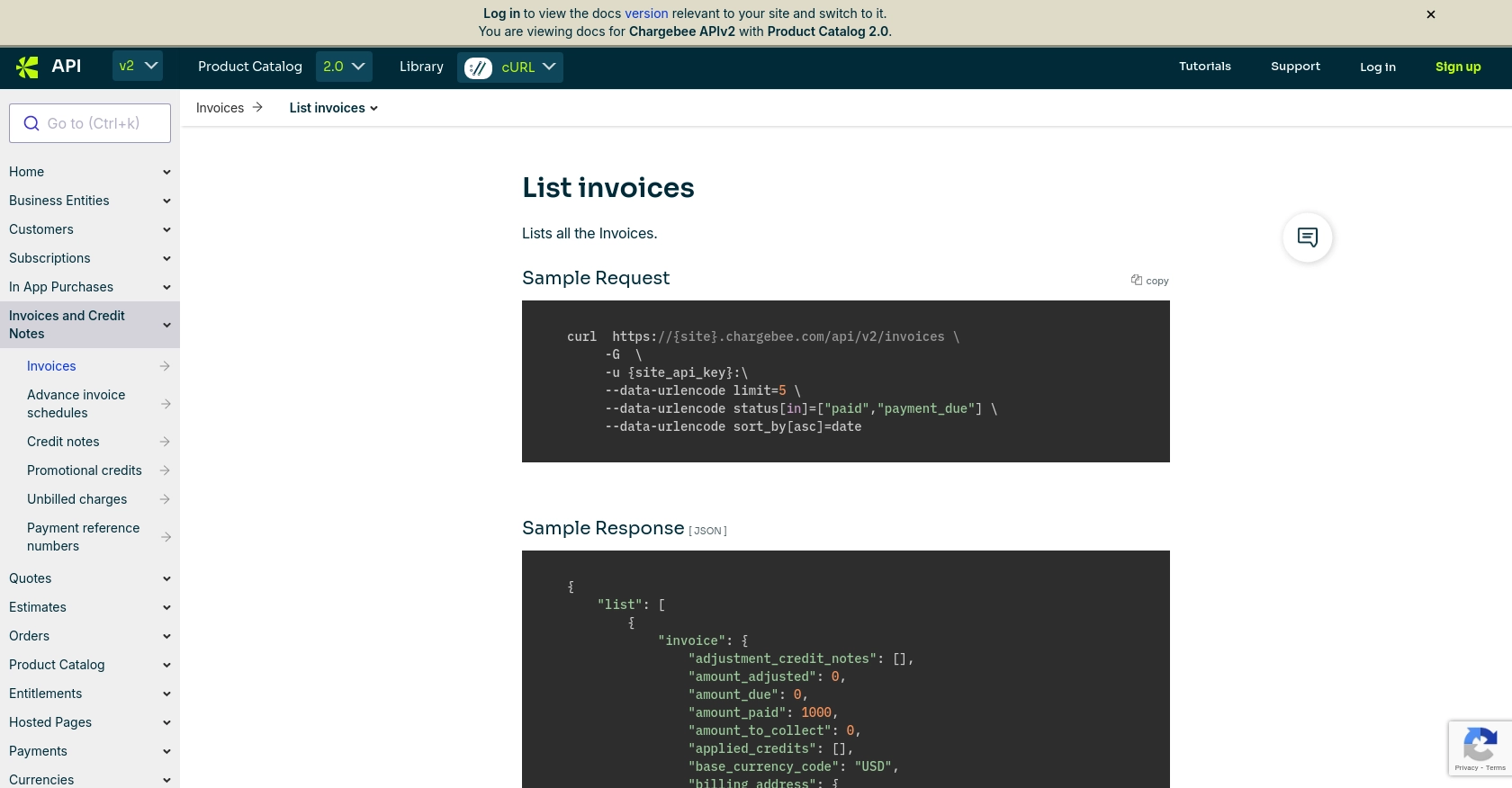
Task: Click the API home label
Action: (67, 66)
